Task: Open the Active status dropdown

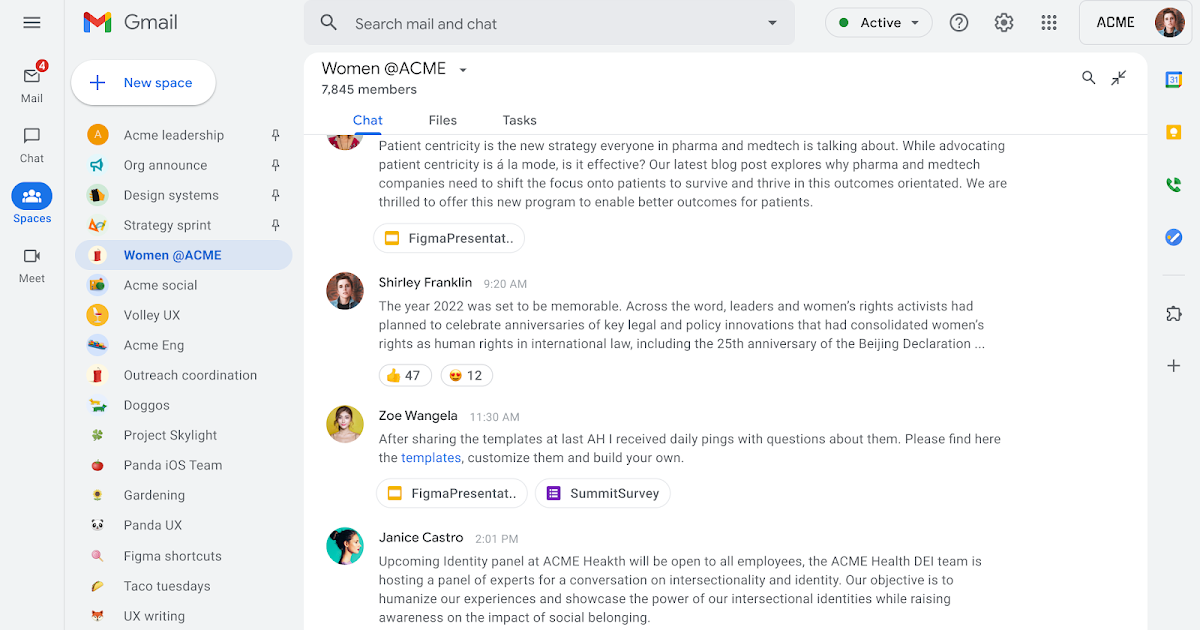Action: coord(879,22)
